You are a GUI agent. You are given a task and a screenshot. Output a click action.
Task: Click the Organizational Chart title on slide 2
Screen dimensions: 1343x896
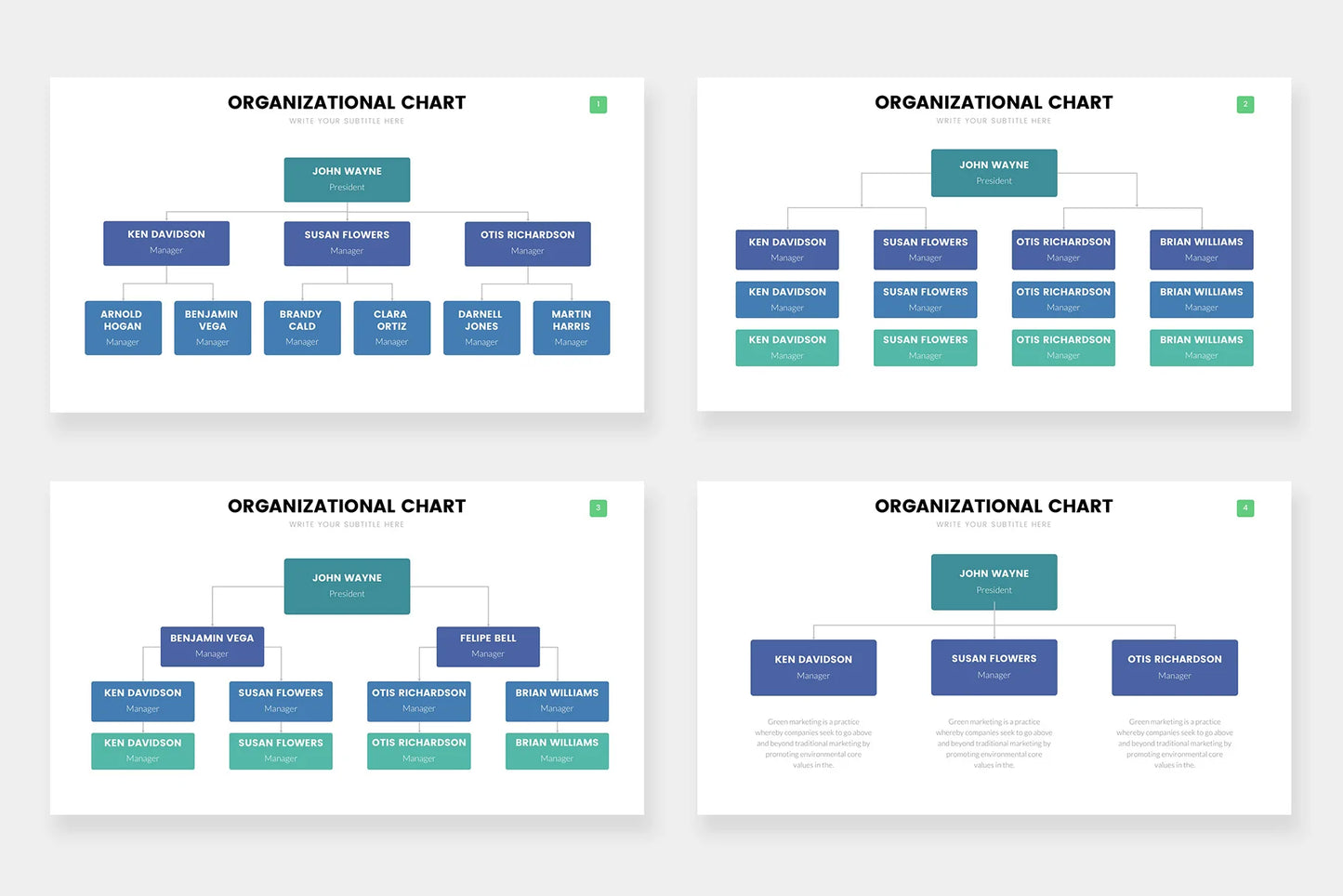pyautogui.click(x=994, y=103)
